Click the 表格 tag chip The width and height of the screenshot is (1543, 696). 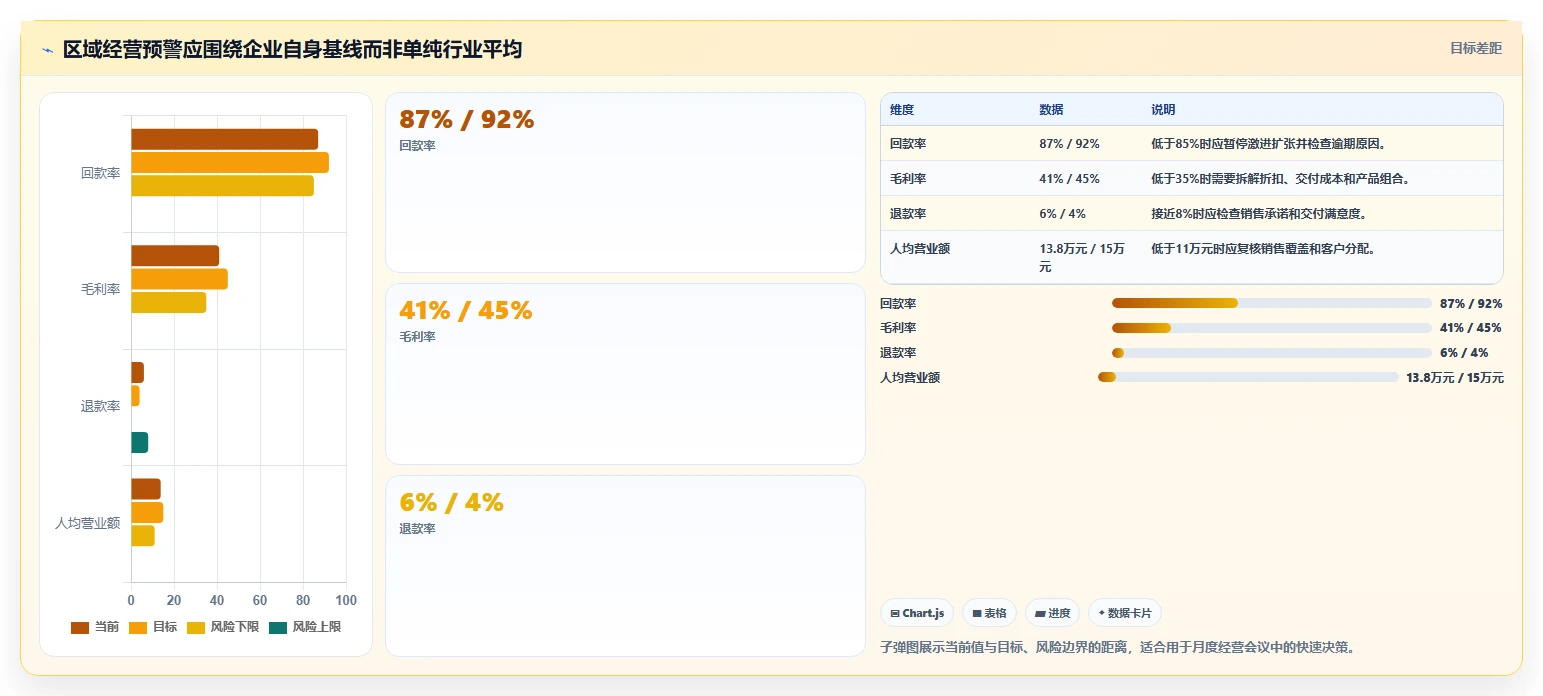989,613
